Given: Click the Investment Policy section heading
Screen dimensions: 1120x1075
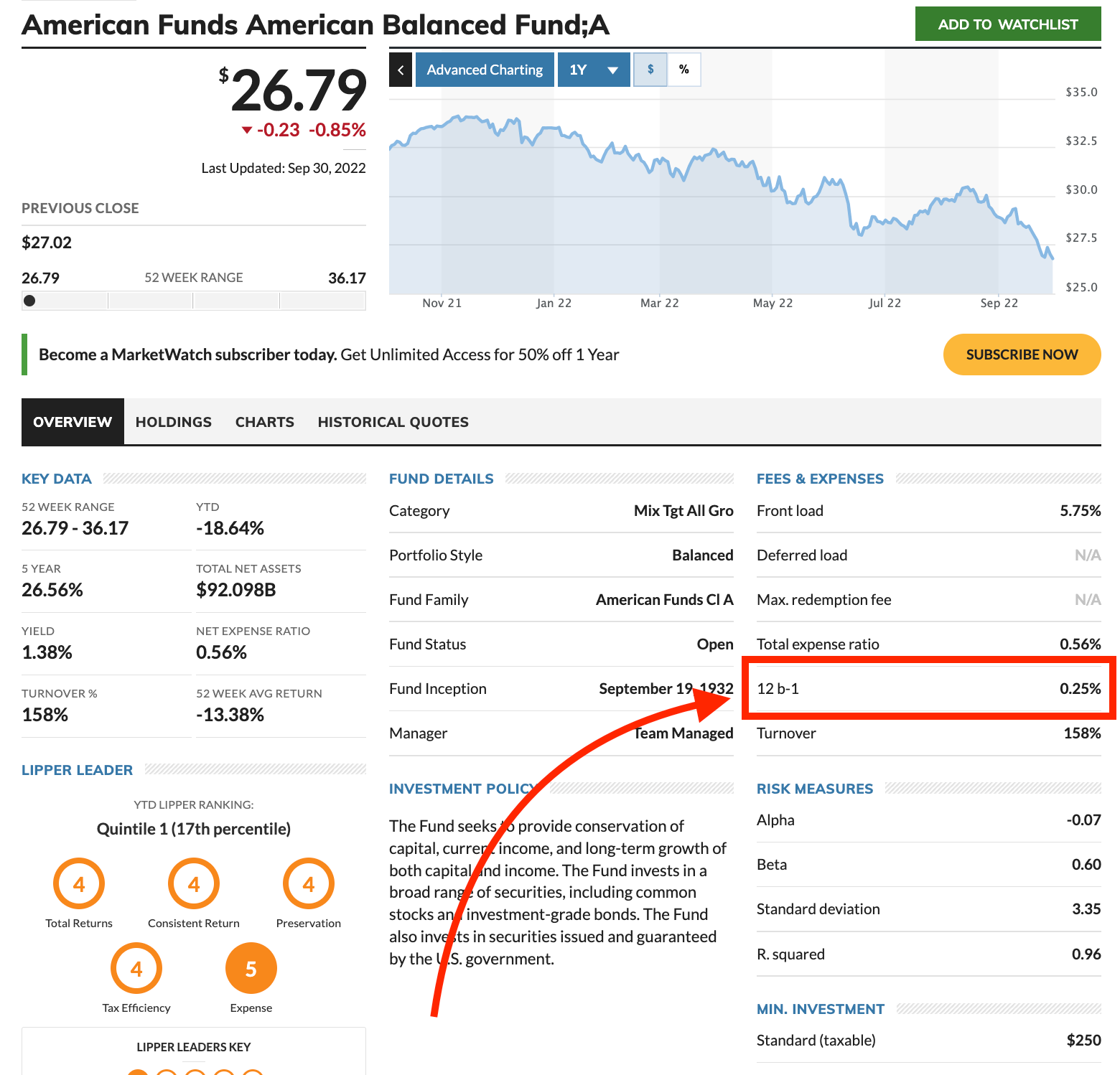Looking at the screenshot, I should click(x=464, y=789).
